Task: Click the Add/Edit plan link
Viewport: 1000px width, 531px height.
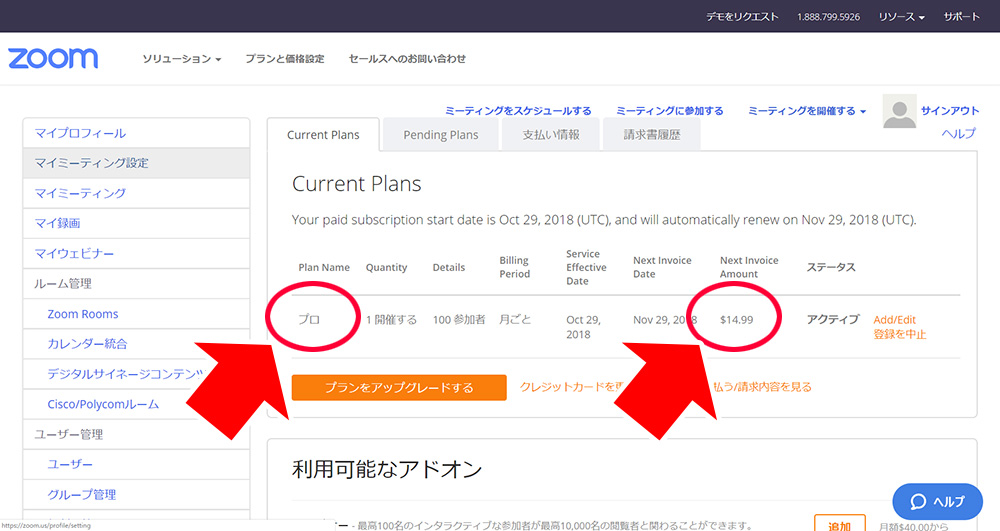Action: 894,320
